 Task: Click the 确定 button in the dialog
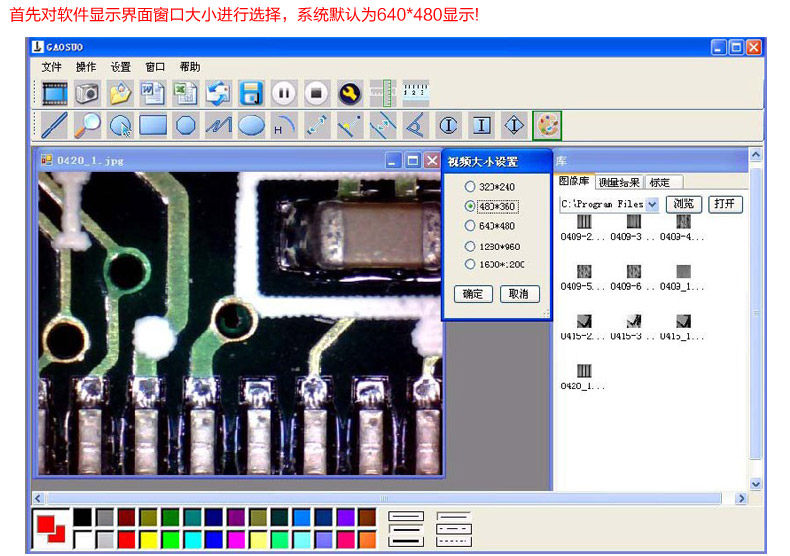pyautogui.click(x=473, y=294)
